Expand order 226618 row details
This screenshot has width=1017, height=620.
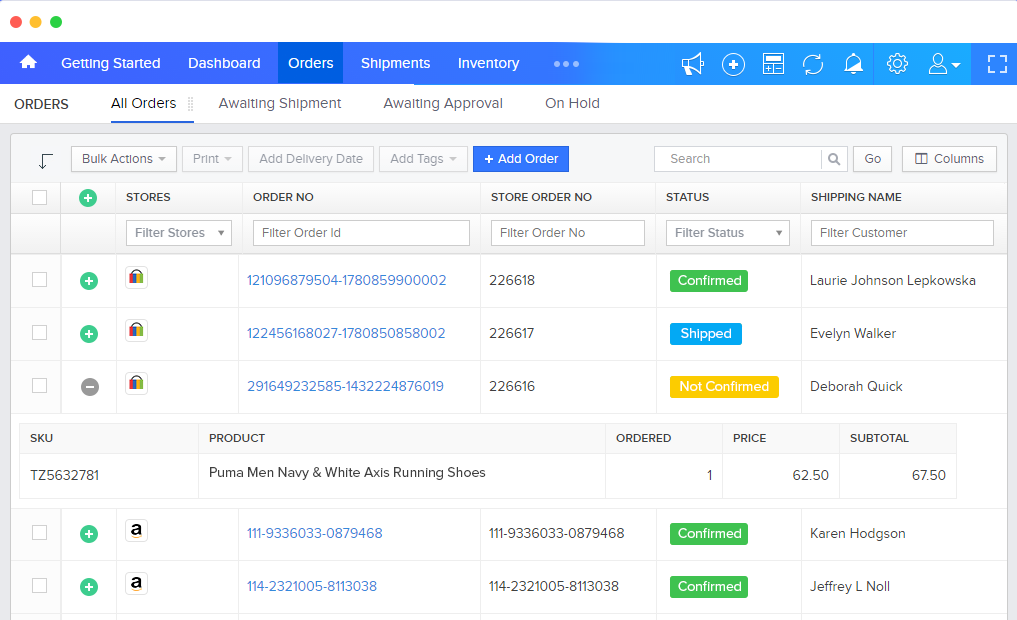89,281
